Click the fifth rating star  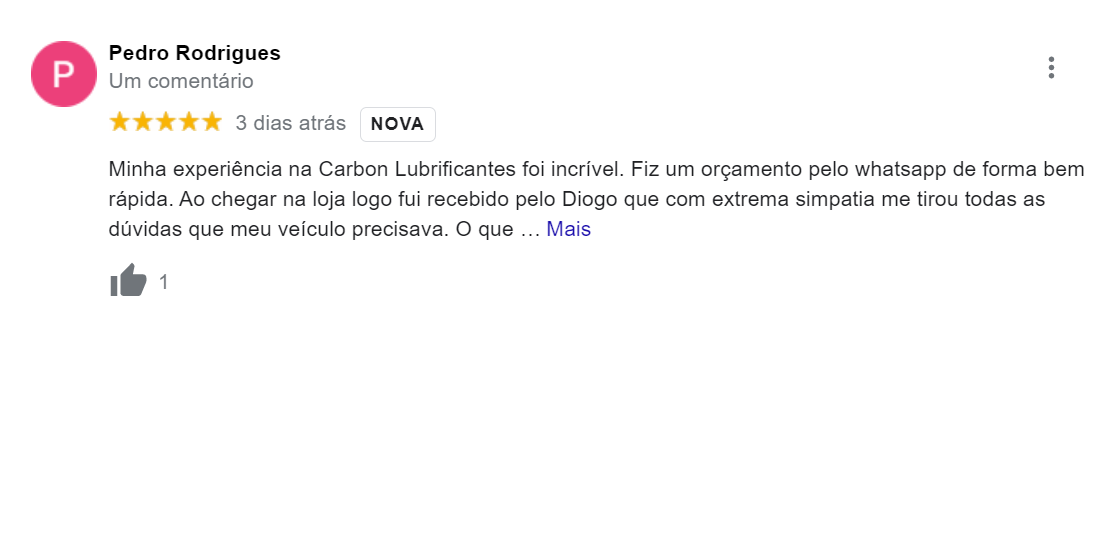[x=211, y=123]
